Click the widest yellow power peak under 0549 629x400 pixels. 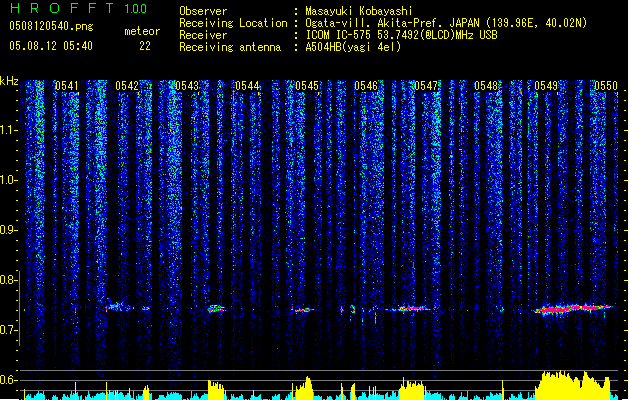[x=574, y=386]
